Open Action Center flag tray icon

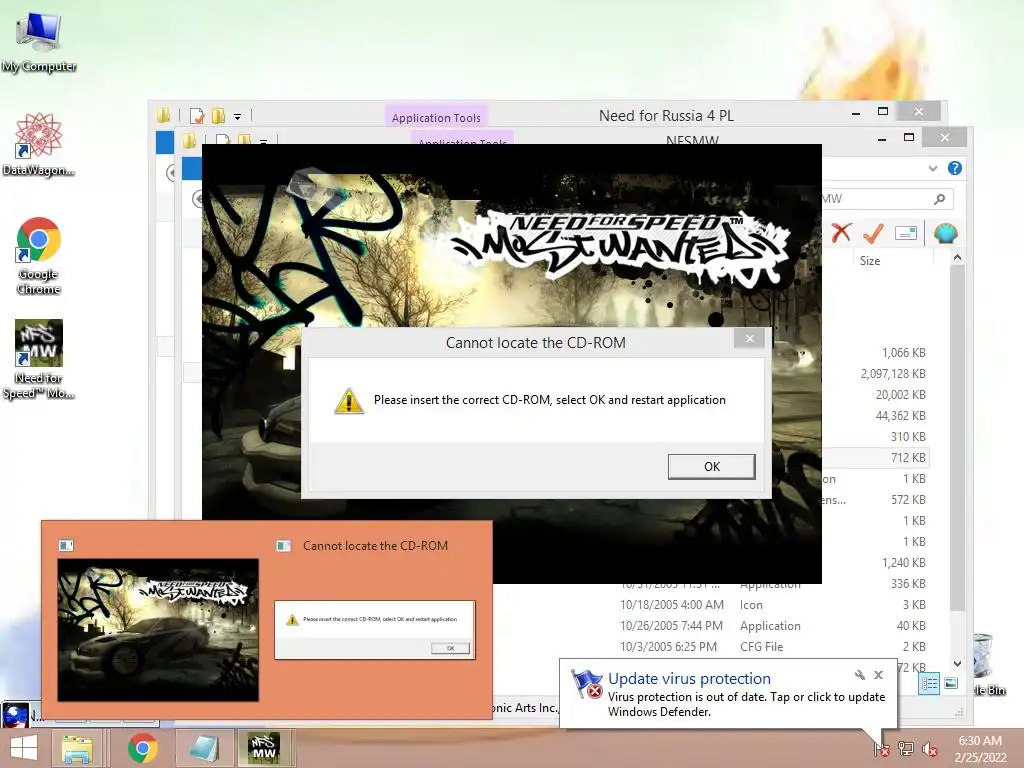tap(881, 748)
